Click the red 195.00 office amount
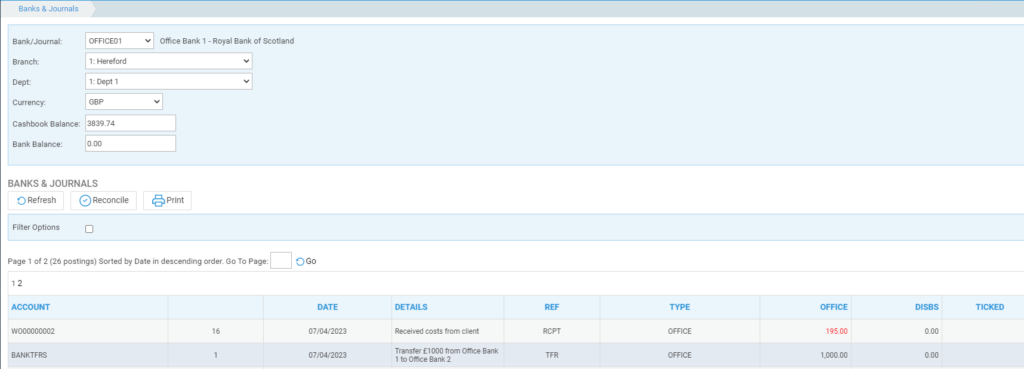Viewport: 1024px width, 369px height. [837, 331]
